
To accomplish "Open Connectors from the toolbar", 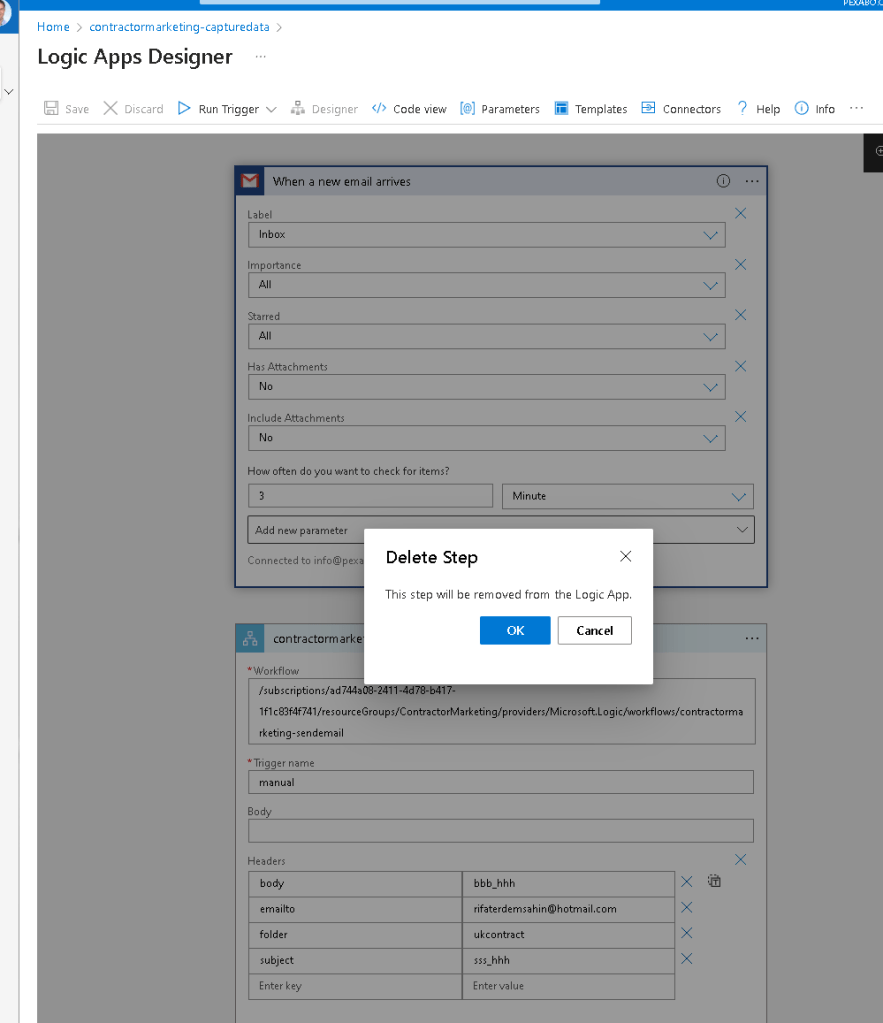I will tap(681, 108).
